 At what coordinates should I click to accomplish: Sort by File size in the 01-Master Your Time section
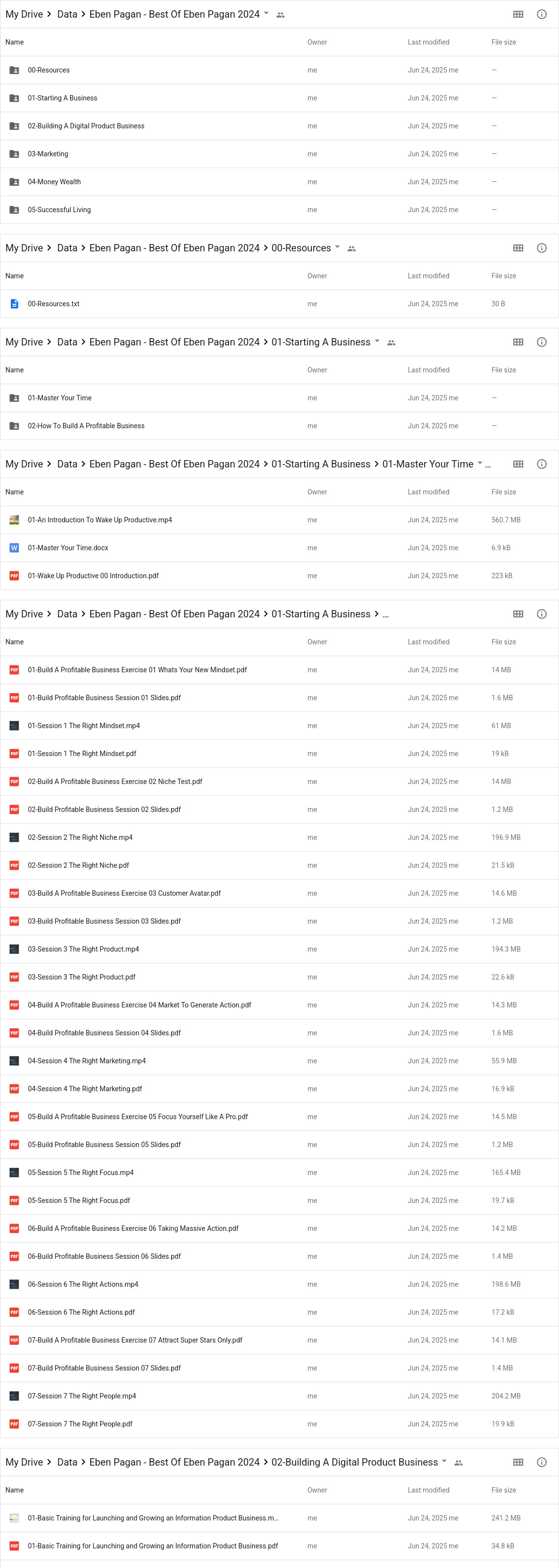point(504,492)
